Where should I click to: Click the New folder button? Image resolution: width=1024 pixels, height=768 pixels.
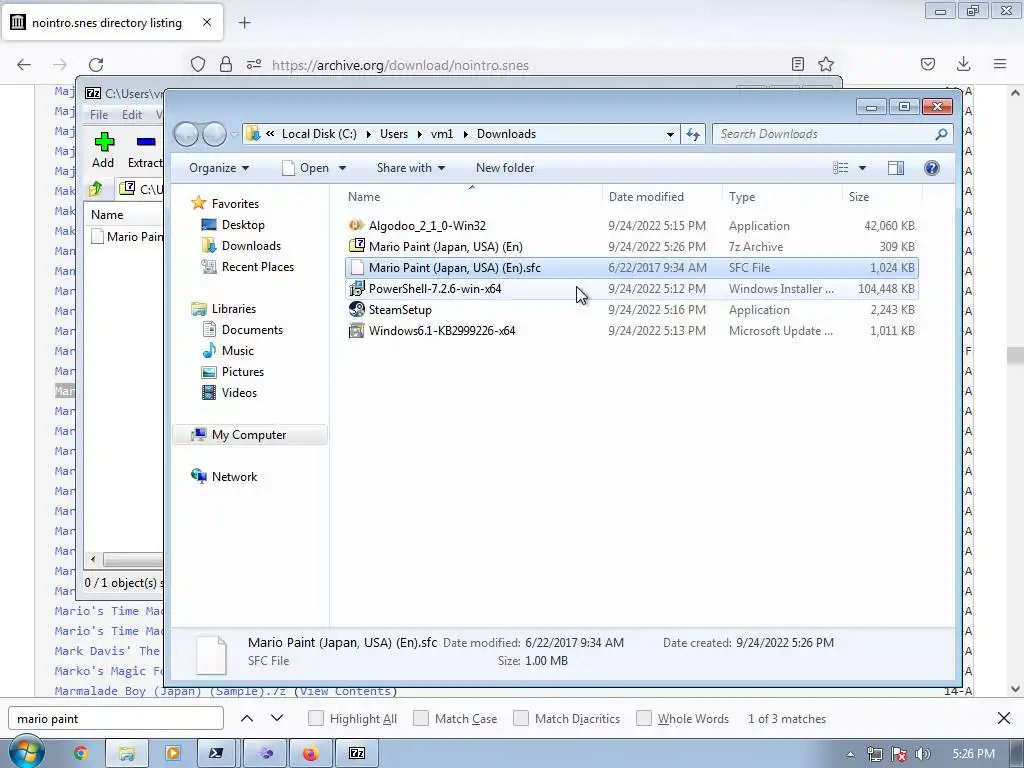(x=505, y=168)
